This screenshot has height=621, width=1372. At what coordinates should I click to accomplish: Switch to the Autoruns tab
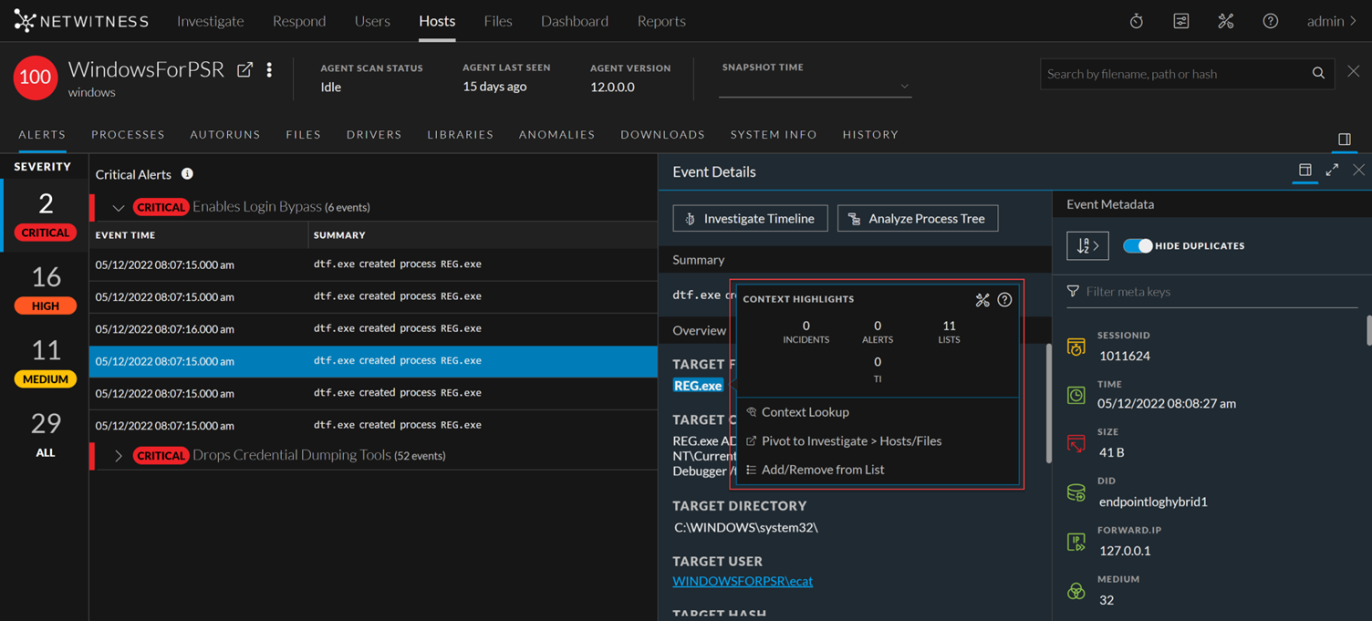tap(224, 134)
